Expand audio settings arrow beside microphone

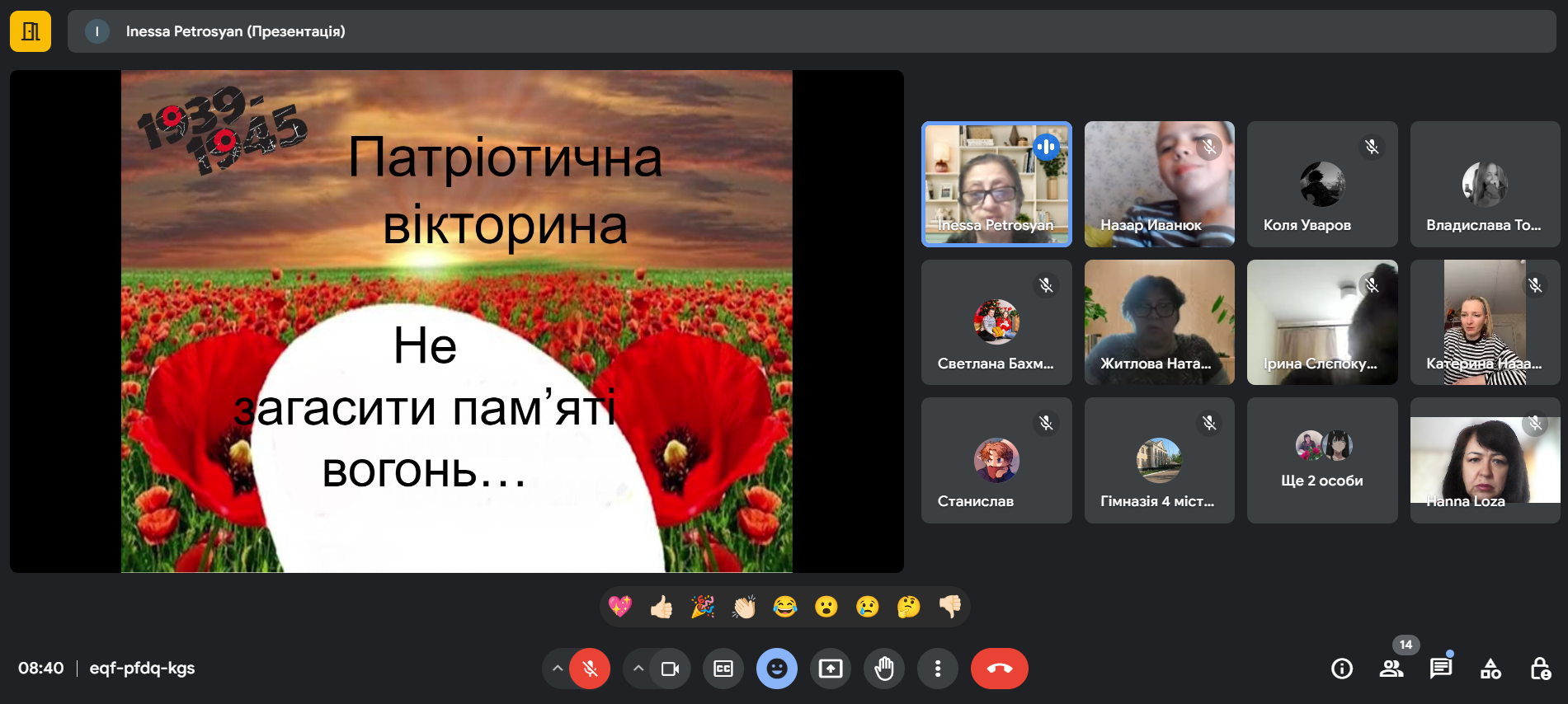click(x=558, y=669)
